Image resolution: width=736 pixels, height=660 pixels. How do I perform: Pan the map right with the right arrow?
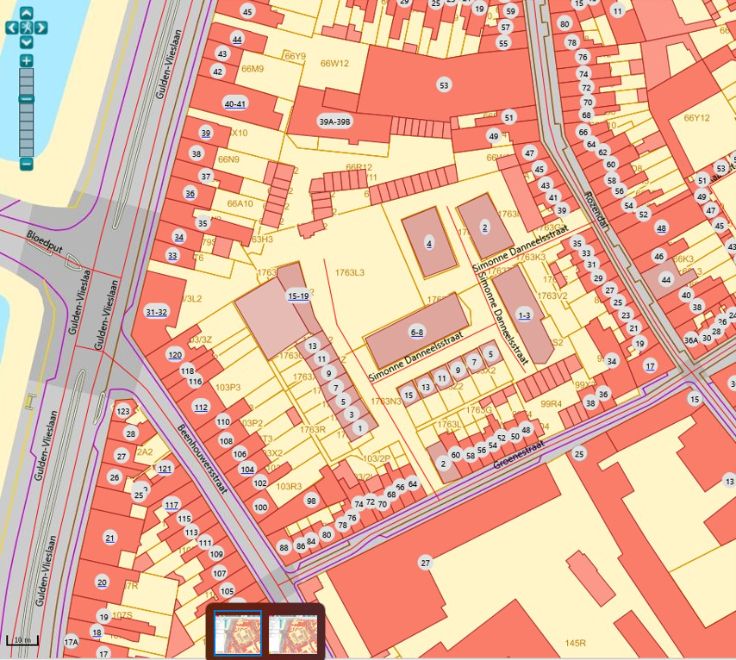40,27
